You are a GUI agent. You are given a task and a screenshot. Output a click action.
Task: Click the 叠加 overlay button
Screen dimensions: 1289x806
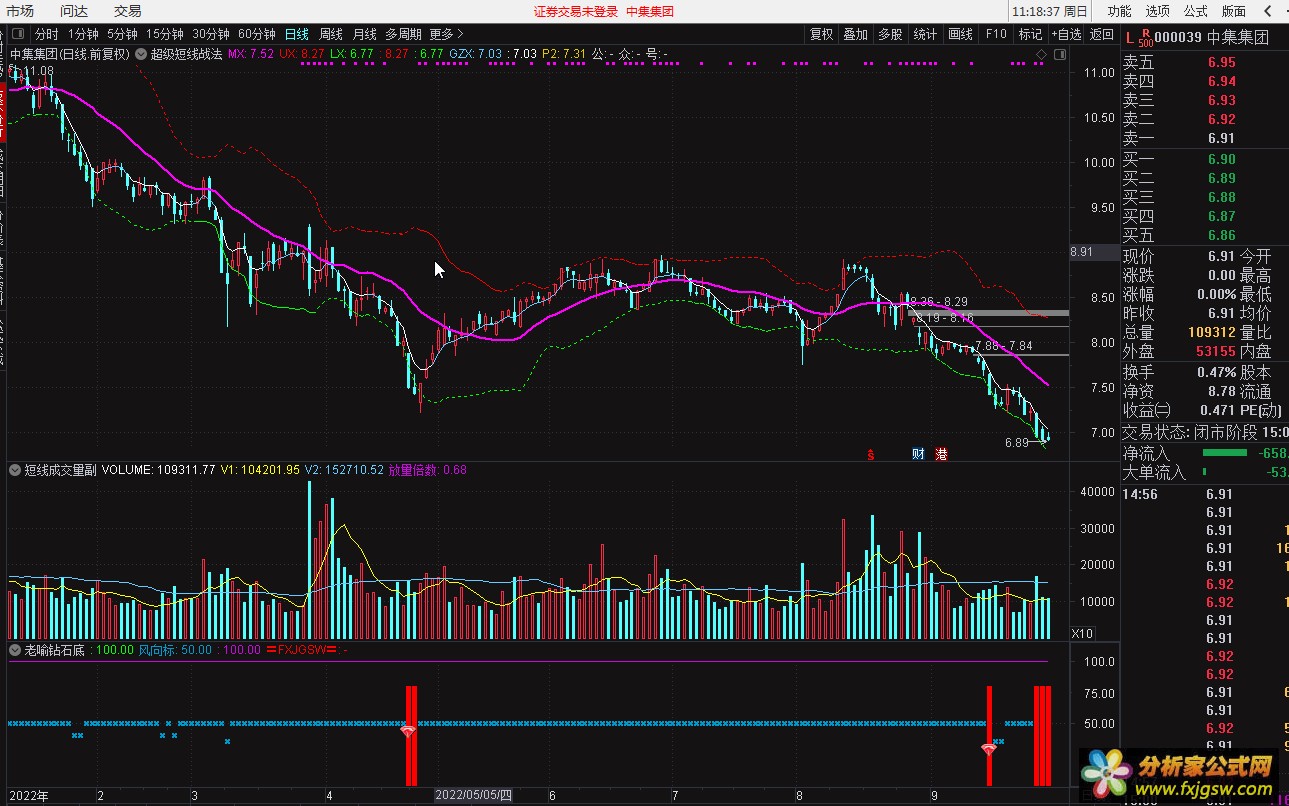(x=855, y=34)
